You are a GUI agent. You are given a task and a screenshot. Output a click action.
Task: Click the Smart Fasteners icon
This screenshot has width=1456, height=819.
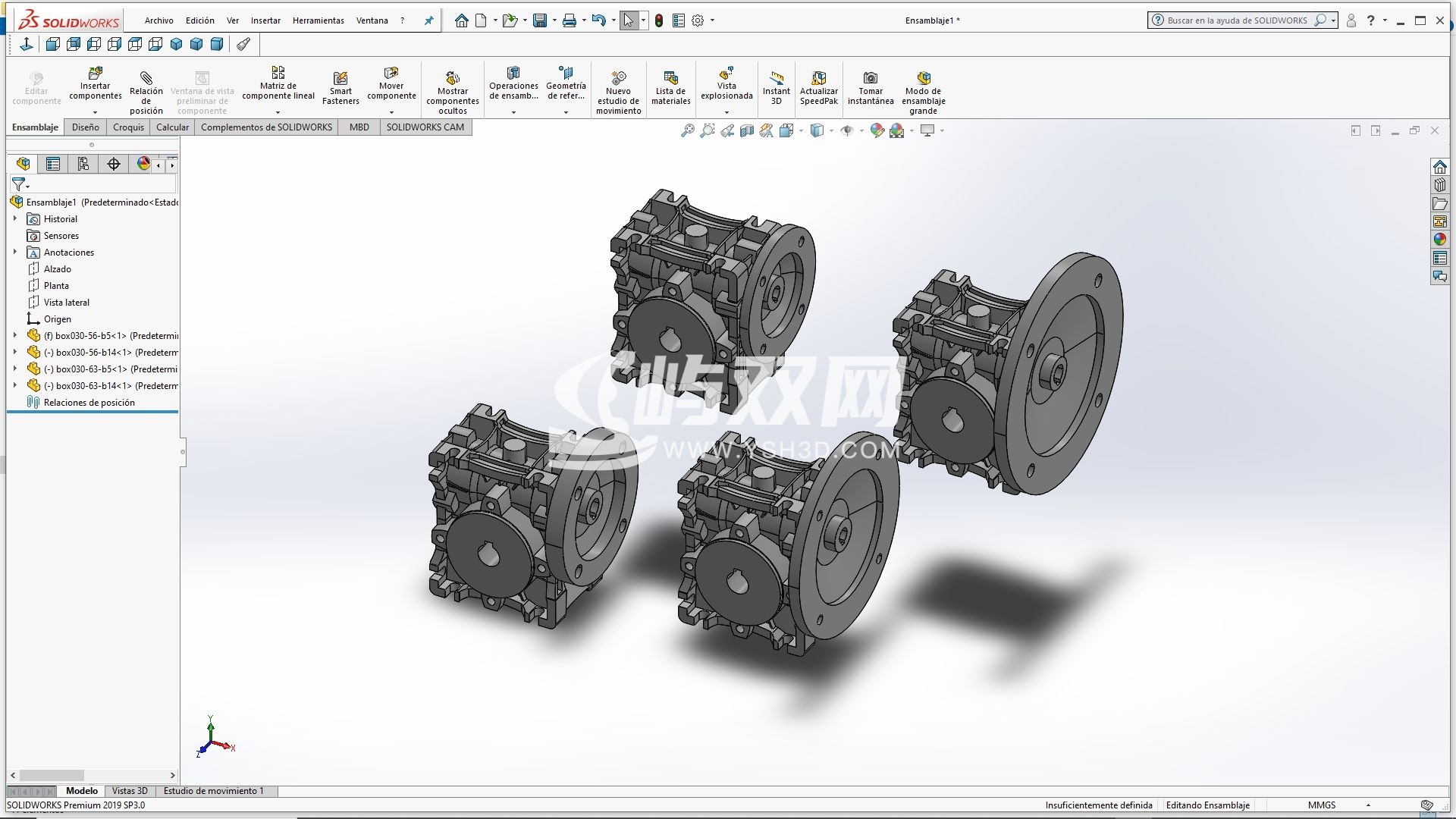[340, 78]
